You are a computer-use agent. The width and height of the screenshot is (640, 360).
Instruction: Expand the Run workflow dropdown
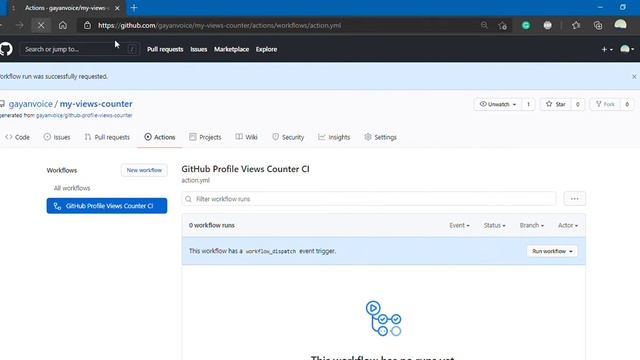click(x=552, y=251)
